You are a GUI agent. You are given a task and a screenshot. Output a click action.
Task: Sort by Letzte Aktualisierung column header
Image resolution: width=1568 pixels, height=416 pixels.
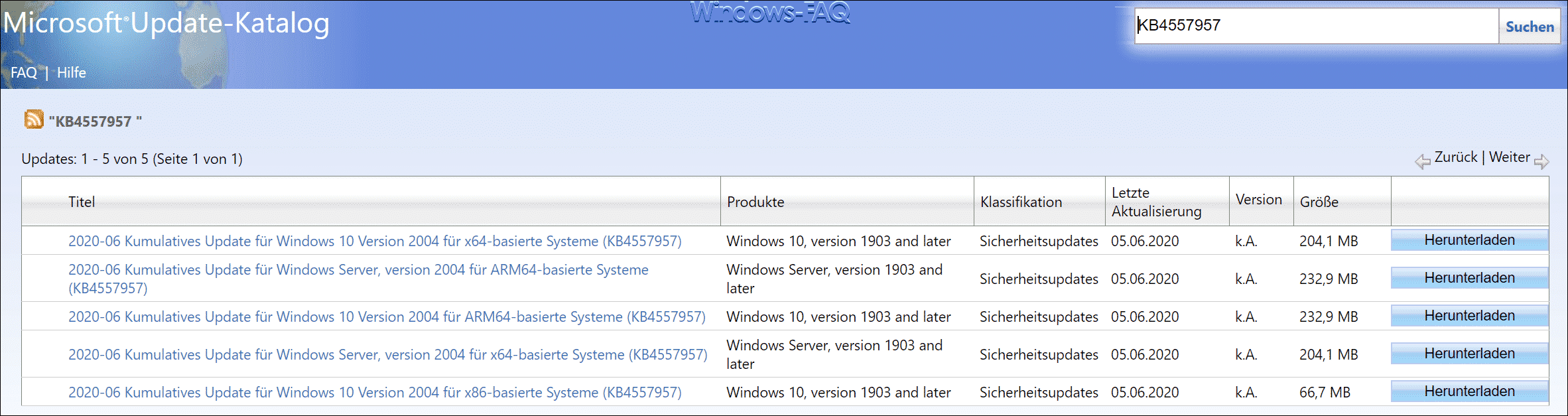[x=1156, y=202]
